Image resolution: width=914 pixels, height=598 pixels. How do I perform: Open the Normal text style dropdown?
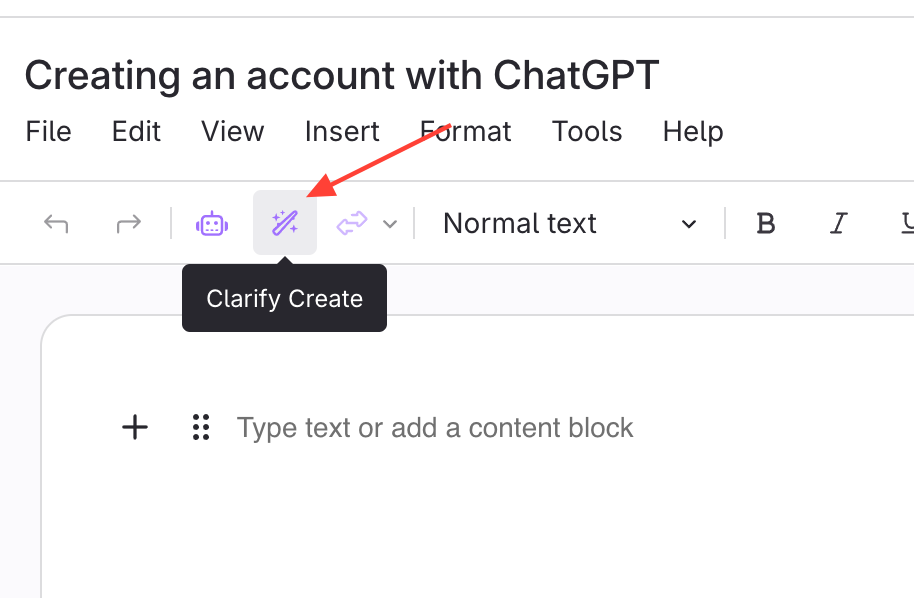pos(569,224)
